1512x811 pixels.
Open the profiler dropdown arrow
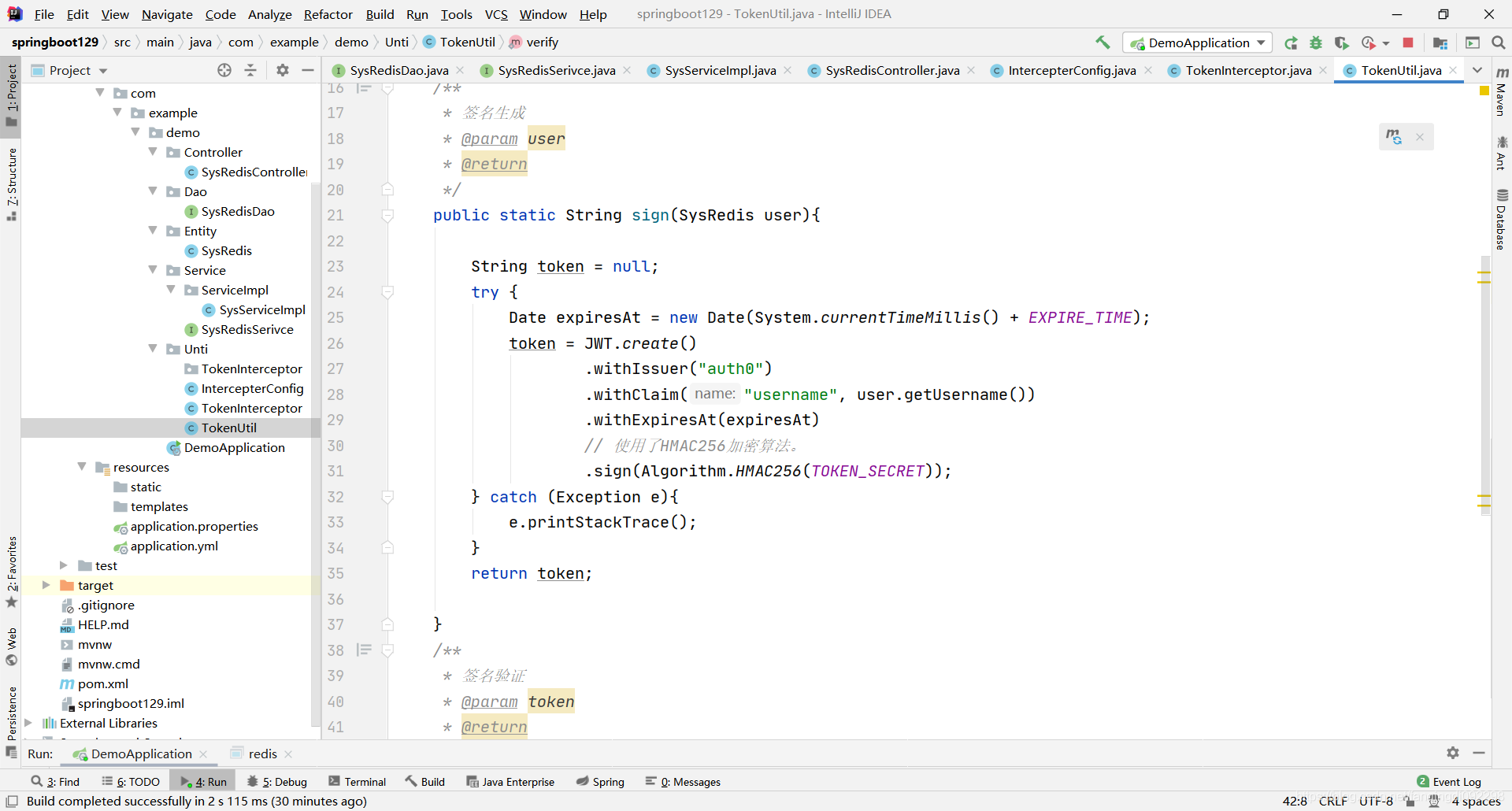pyautogui.click(x=1386, y=43)
